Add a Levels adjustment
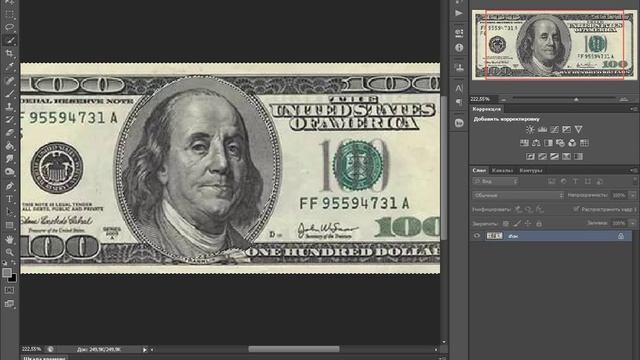Viewport: 640px width, 360px height. pos(542,129)
